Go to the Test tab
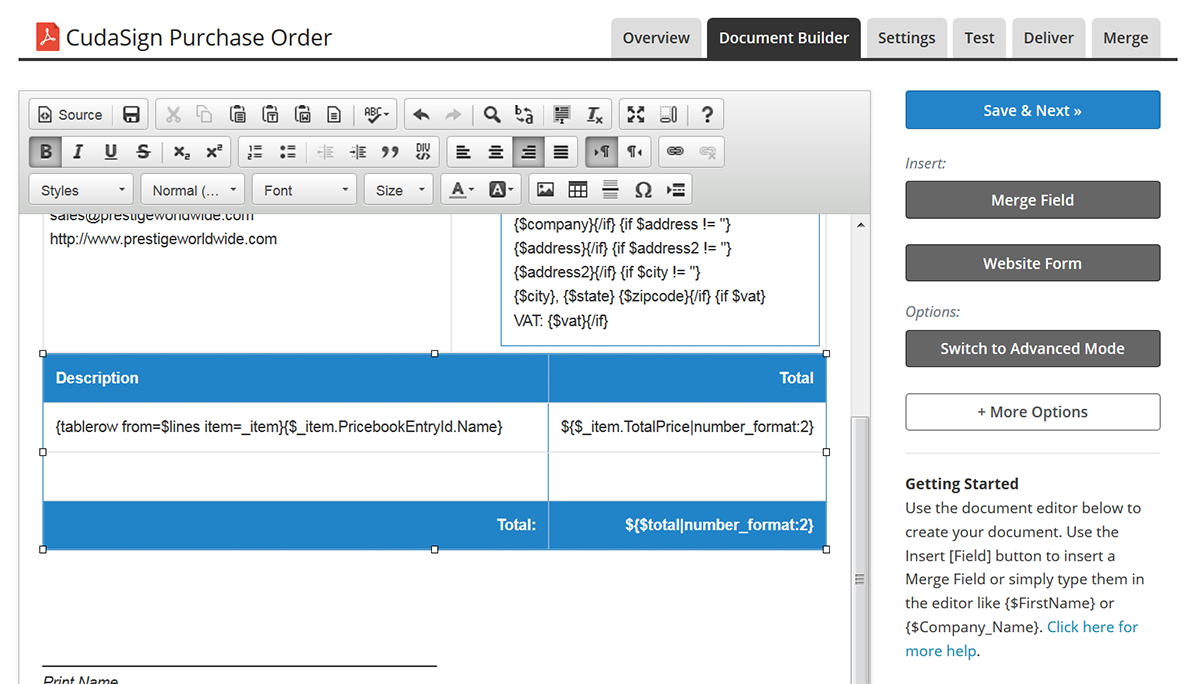Screen dimensions: 1200x684 [x=979, y=38]
